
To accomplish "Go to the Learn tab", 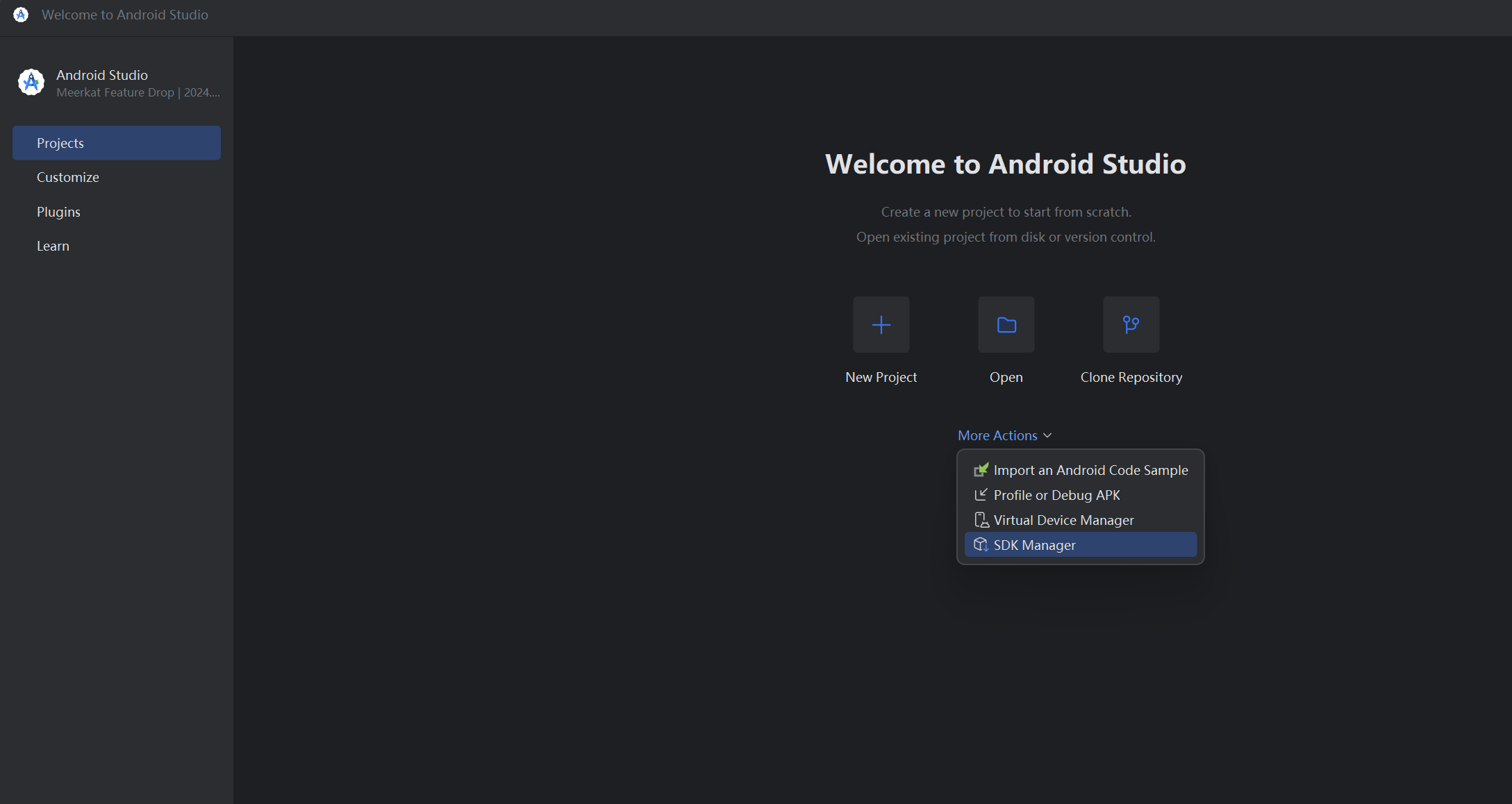I will pos(53,246).
